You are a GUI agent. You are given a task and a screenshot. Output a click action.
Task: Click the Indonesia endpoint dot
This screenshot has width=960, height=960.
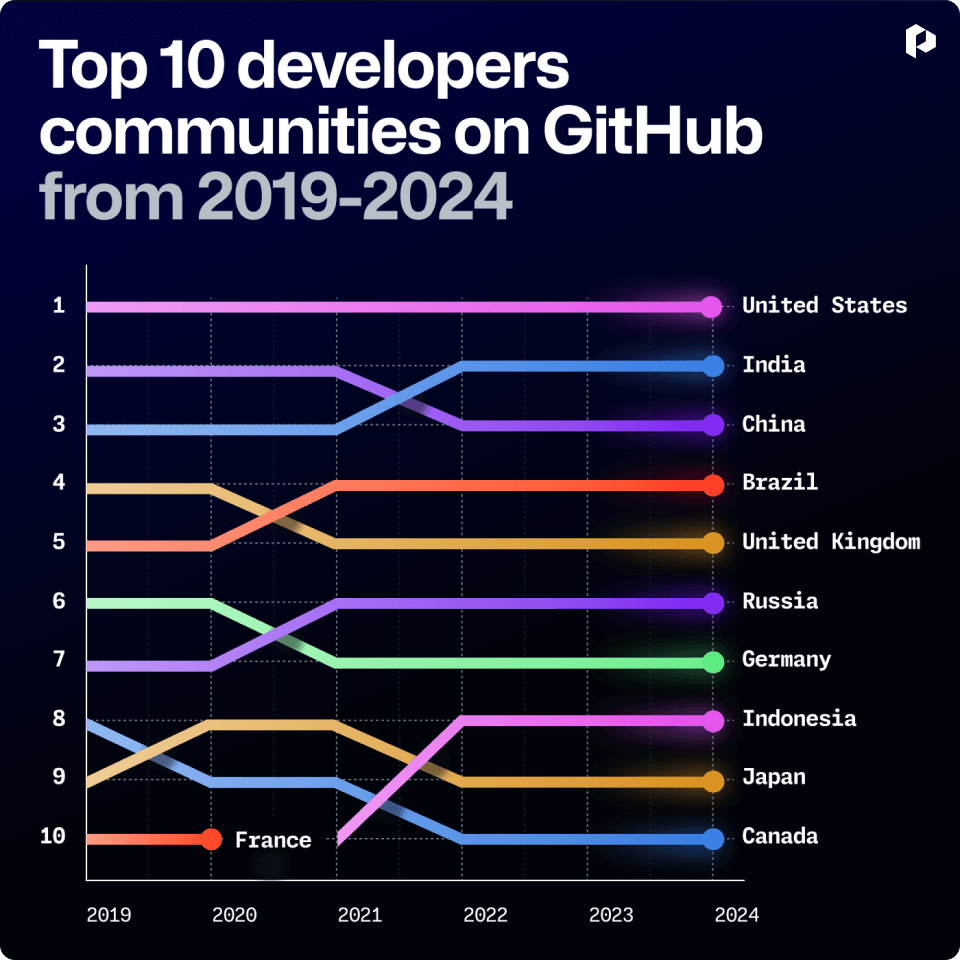(x=713, y=721)
